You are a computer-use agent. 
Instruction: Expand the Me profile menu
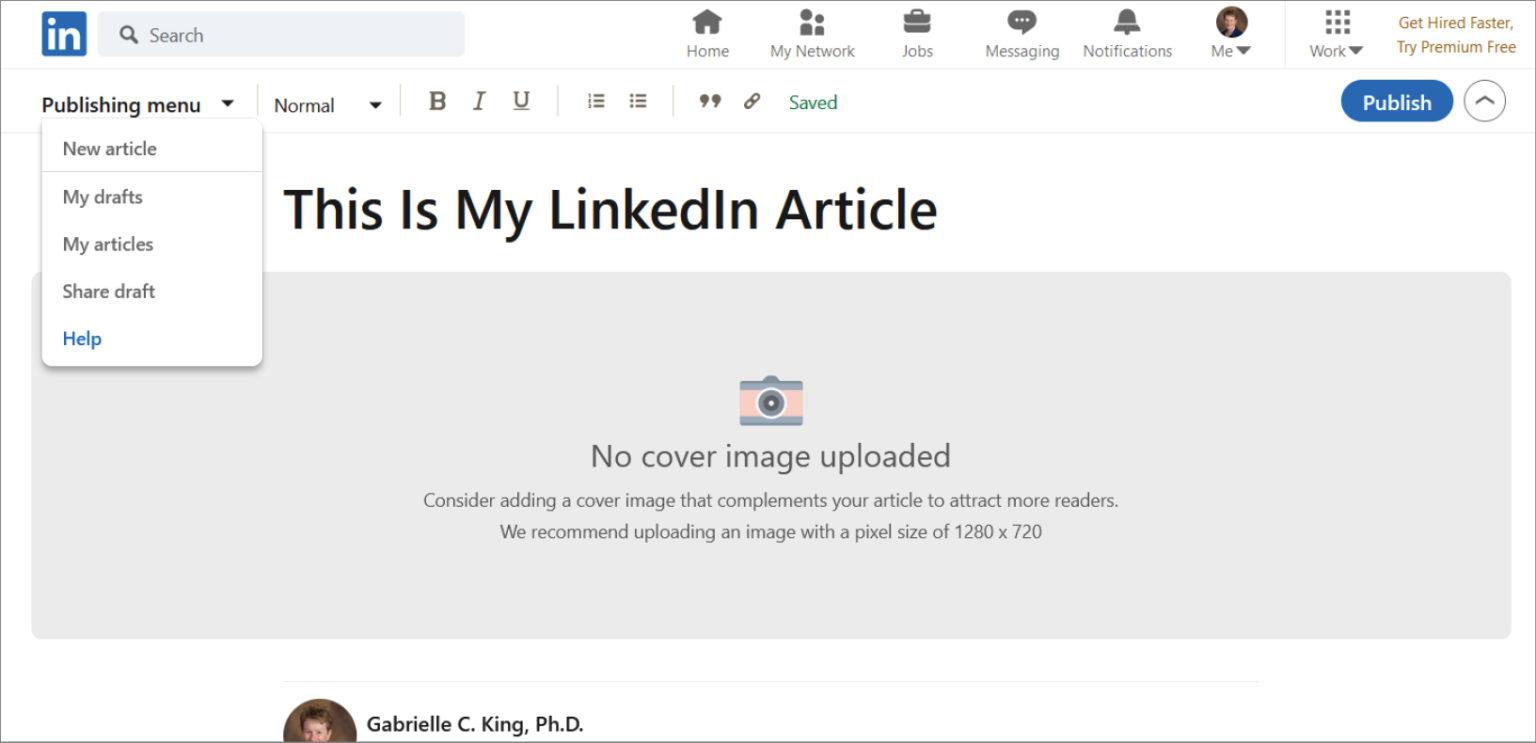point(1229,33)
